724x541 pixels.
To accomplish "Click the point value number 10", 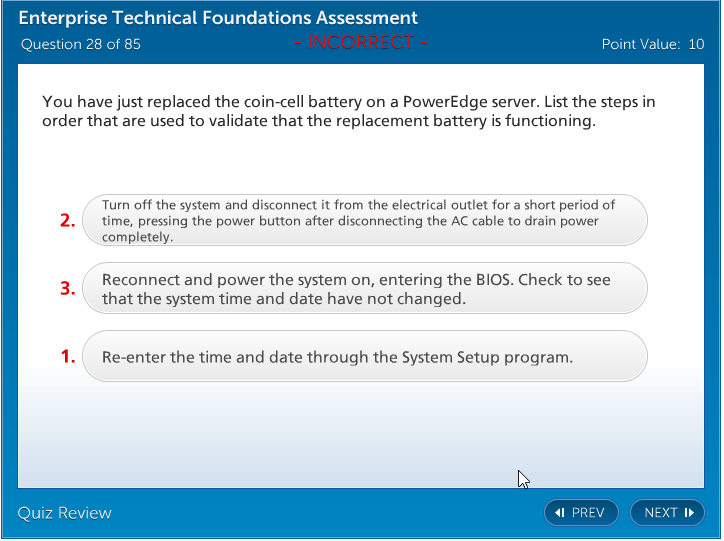I will tap(696, 44).
